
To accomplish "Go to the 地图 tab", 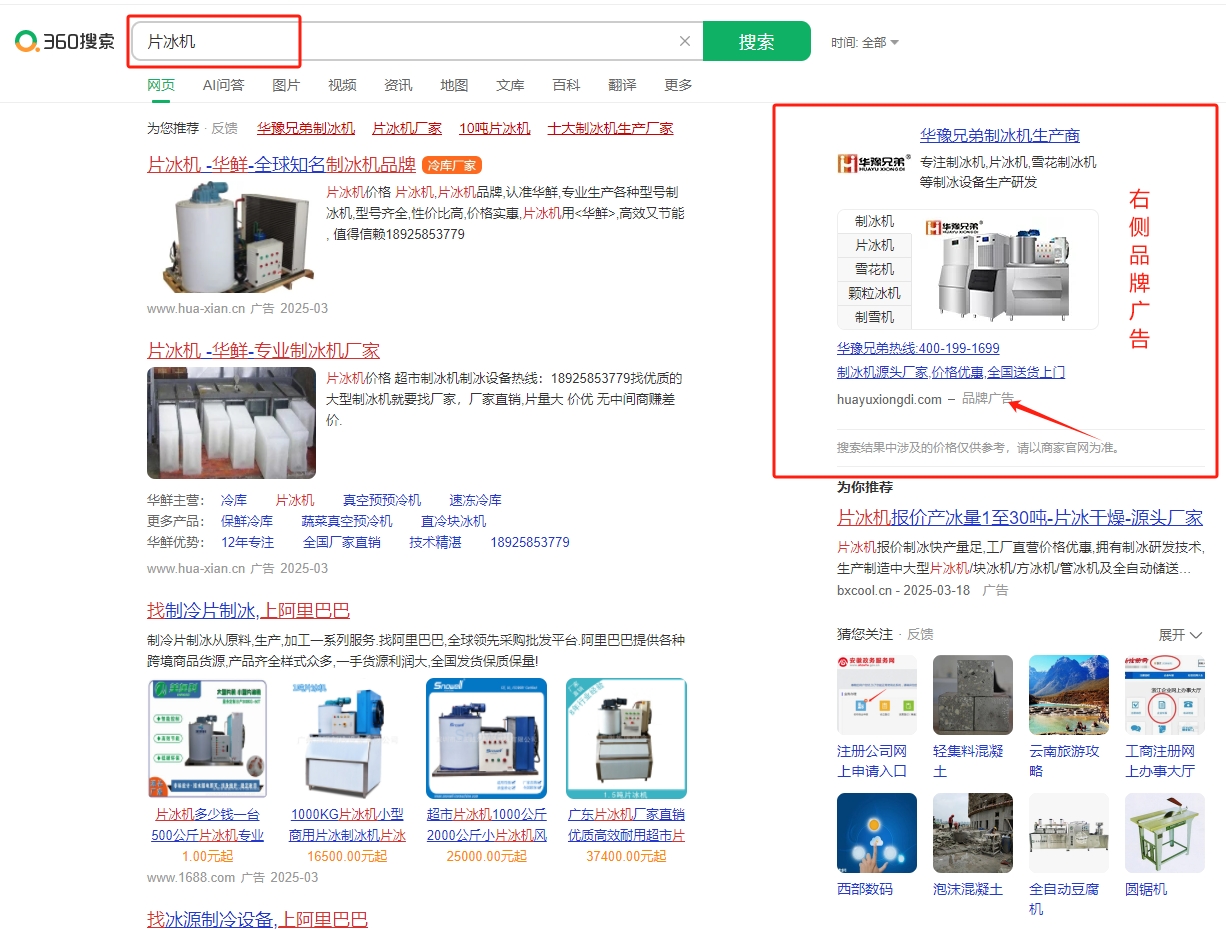I will 454,85.
